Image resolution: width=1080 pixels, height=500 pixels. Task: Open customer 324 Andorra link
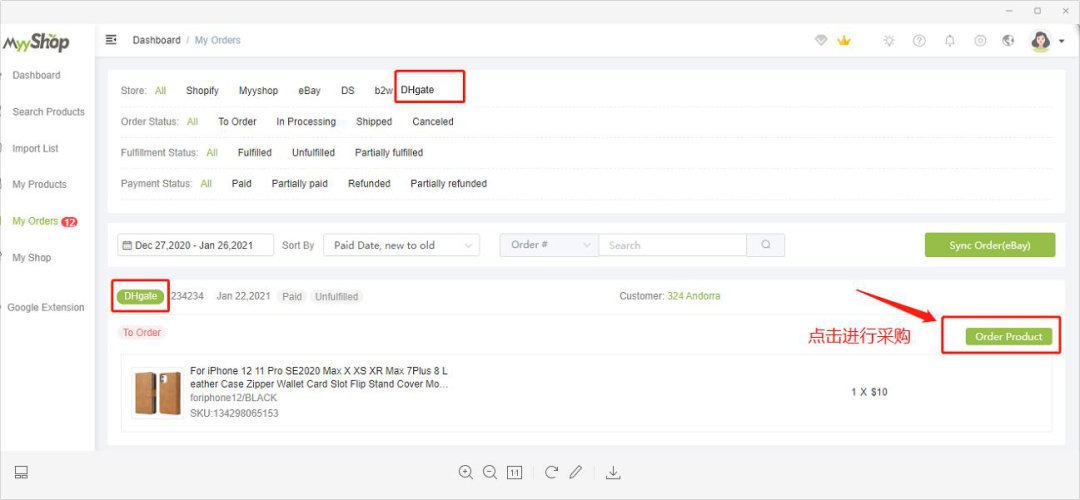coord(694,296)
